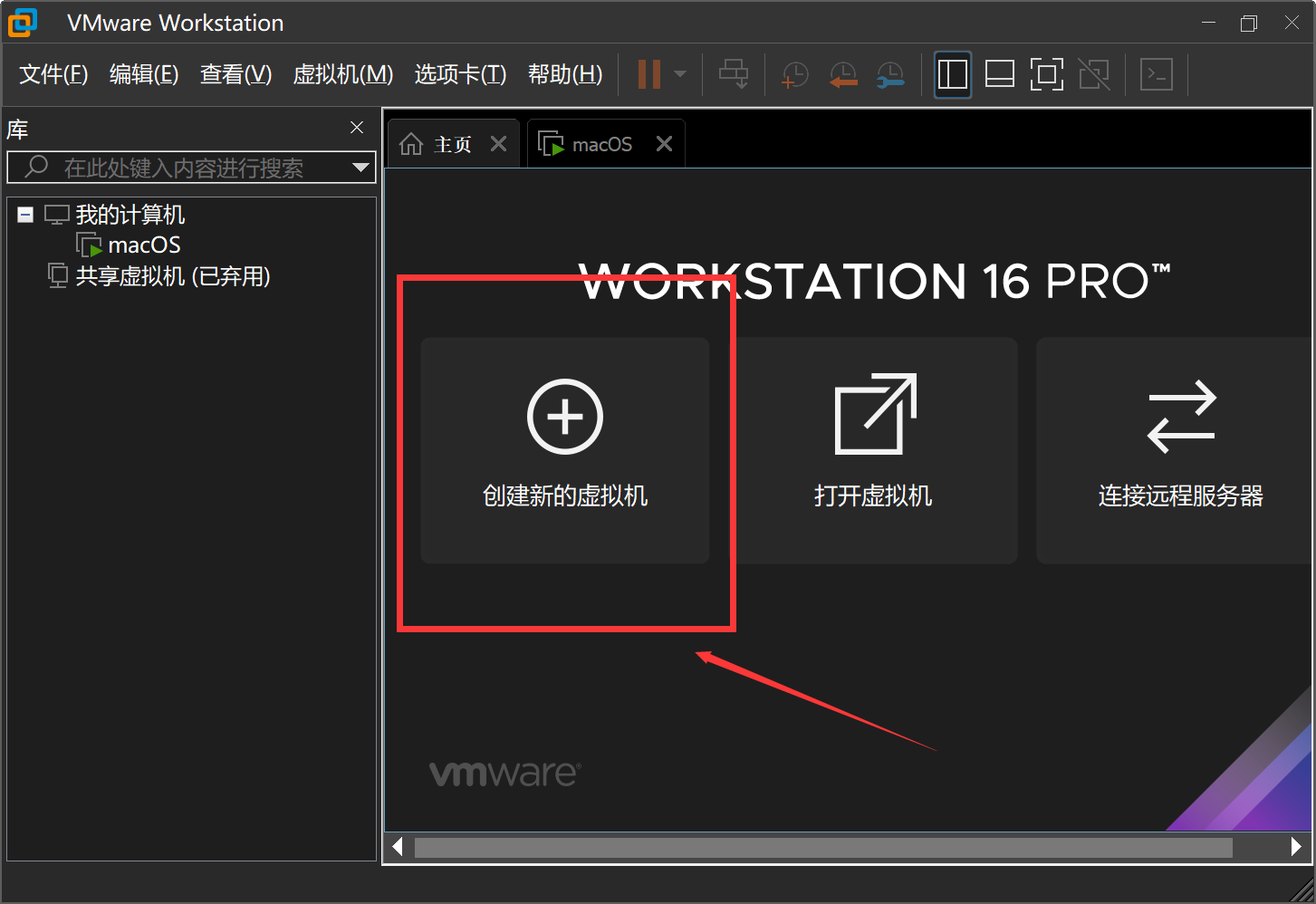Open the virtual machine console icon

pyautogui.click(x=1157, y=73)
